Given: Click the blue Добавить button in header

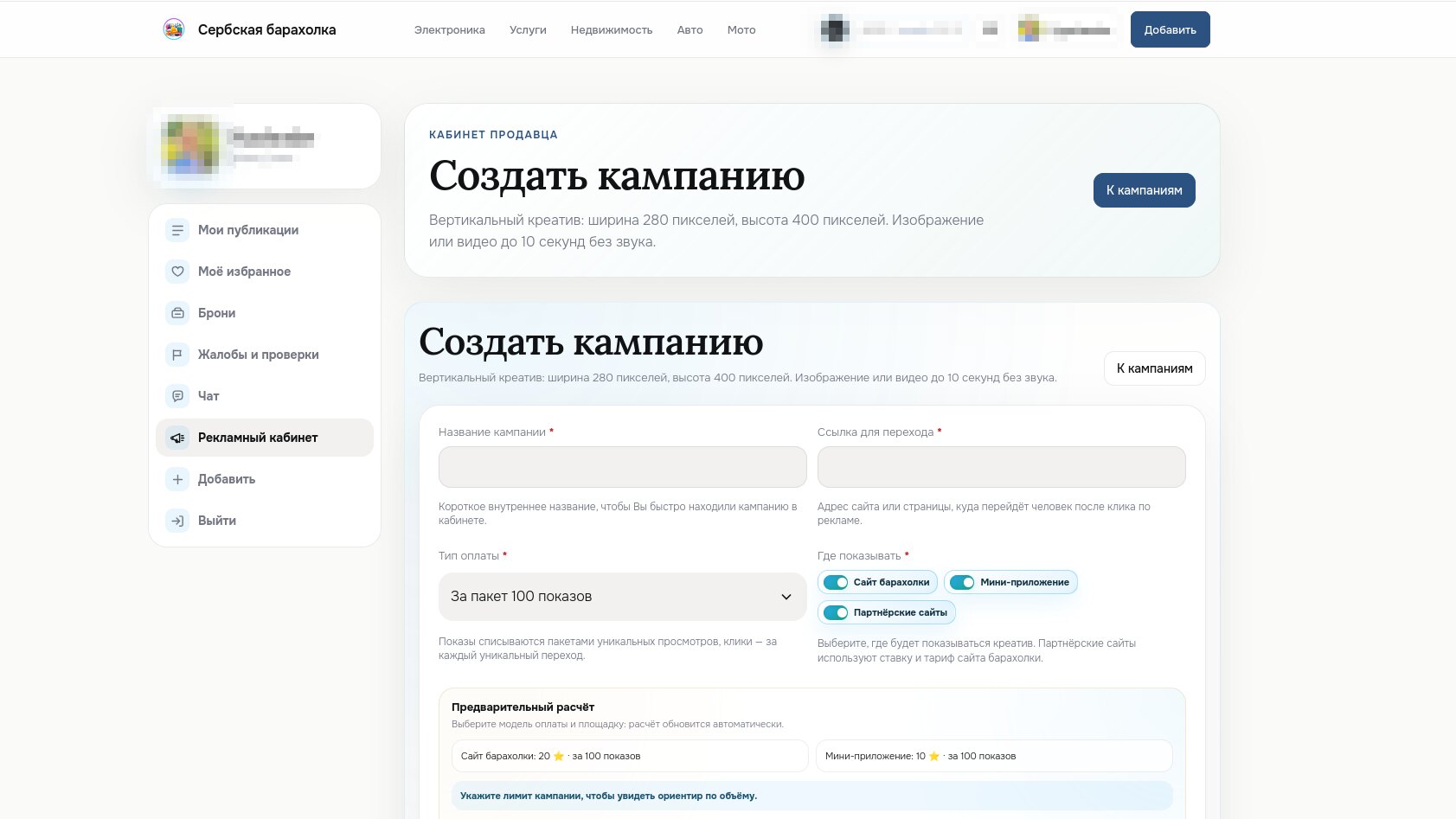Looking at the screenshot, I should (1171, 29).
